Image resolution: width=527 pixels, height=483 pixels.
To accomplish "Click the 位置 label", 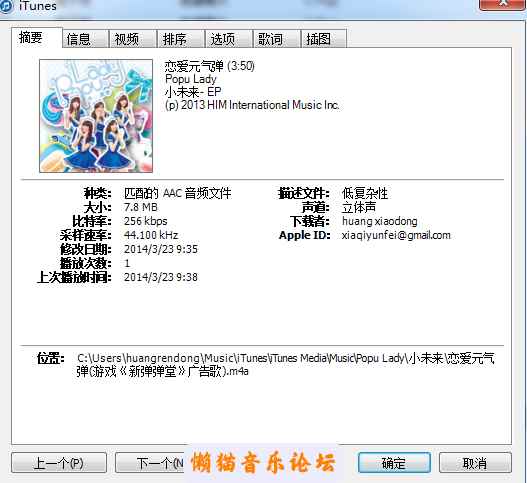I will (x=51, y=358).
